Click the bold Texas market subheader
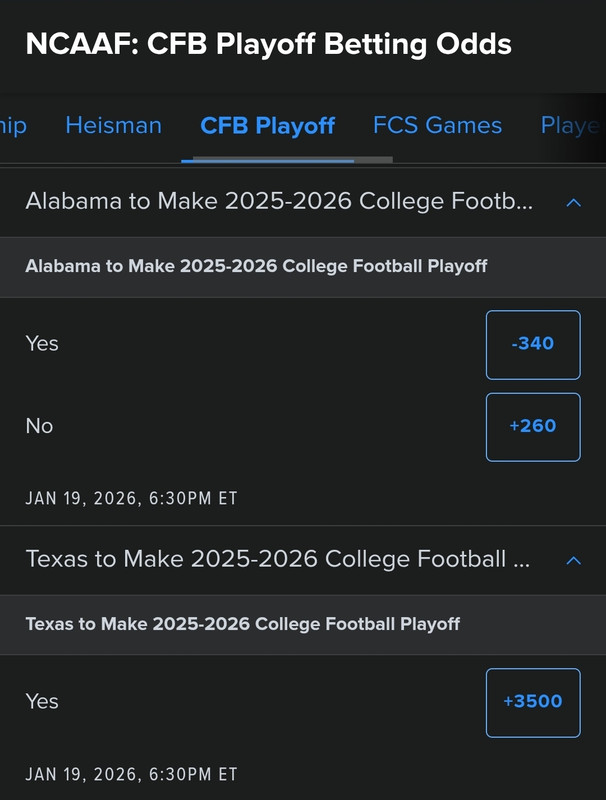The image size is (606, 800). pos(242,624)
